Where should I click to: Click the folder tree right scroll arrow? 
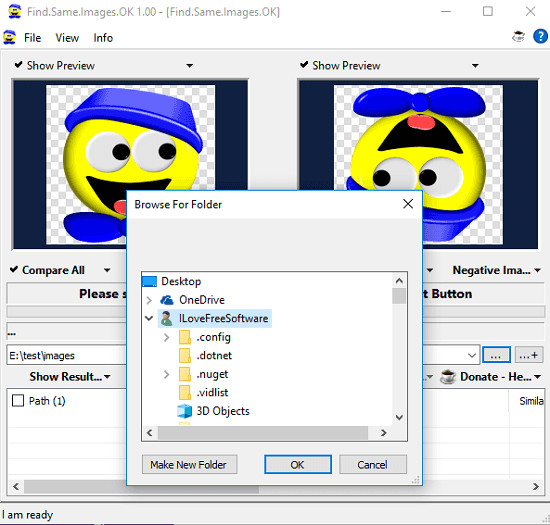pyautogui.click(x=383, y=433)
